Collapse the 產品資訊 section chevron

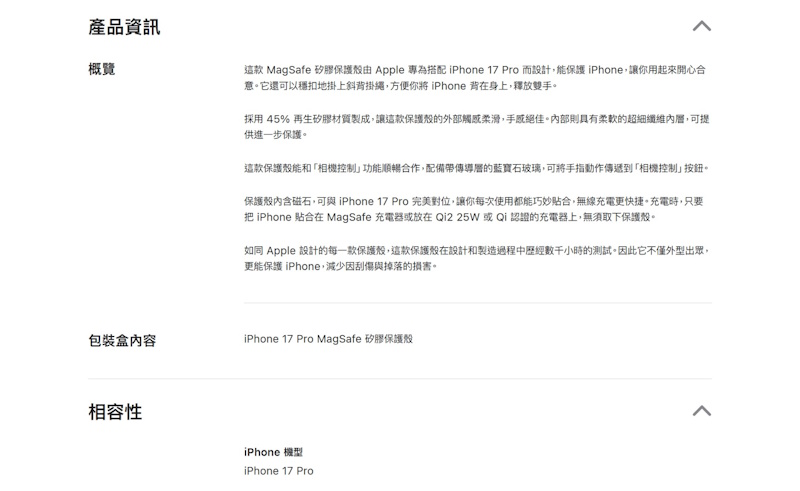702,26
